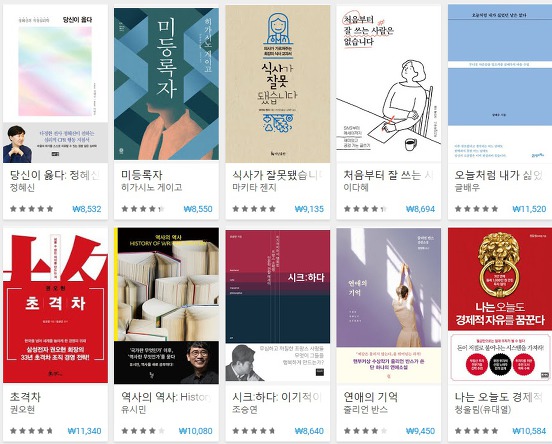This screenshot has height=444, width=552.
Task: Select the 식사가 잘못됐습니다 cover image
Action: pyautogui.click(x=278, y=84)
